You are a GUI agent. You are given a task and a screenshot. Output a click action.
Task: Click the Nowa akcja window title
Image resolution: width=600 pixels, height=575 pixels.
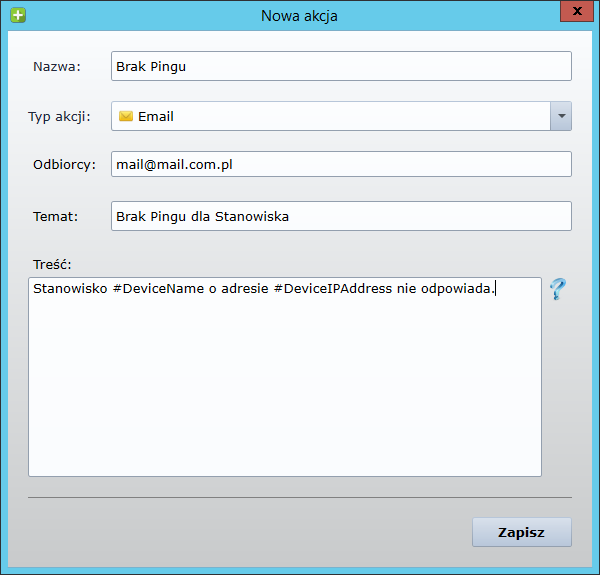pos(299,15)
